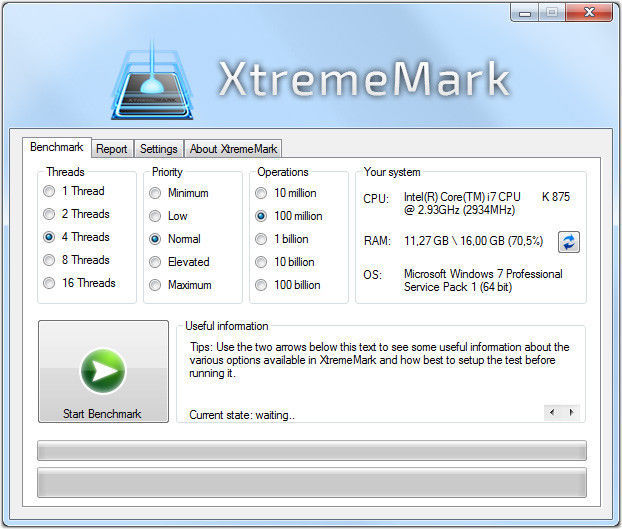The width and height of the screenshot is (622, 529).
Task: Click the 'Threads' group label
Action: [x=65, y=172]
